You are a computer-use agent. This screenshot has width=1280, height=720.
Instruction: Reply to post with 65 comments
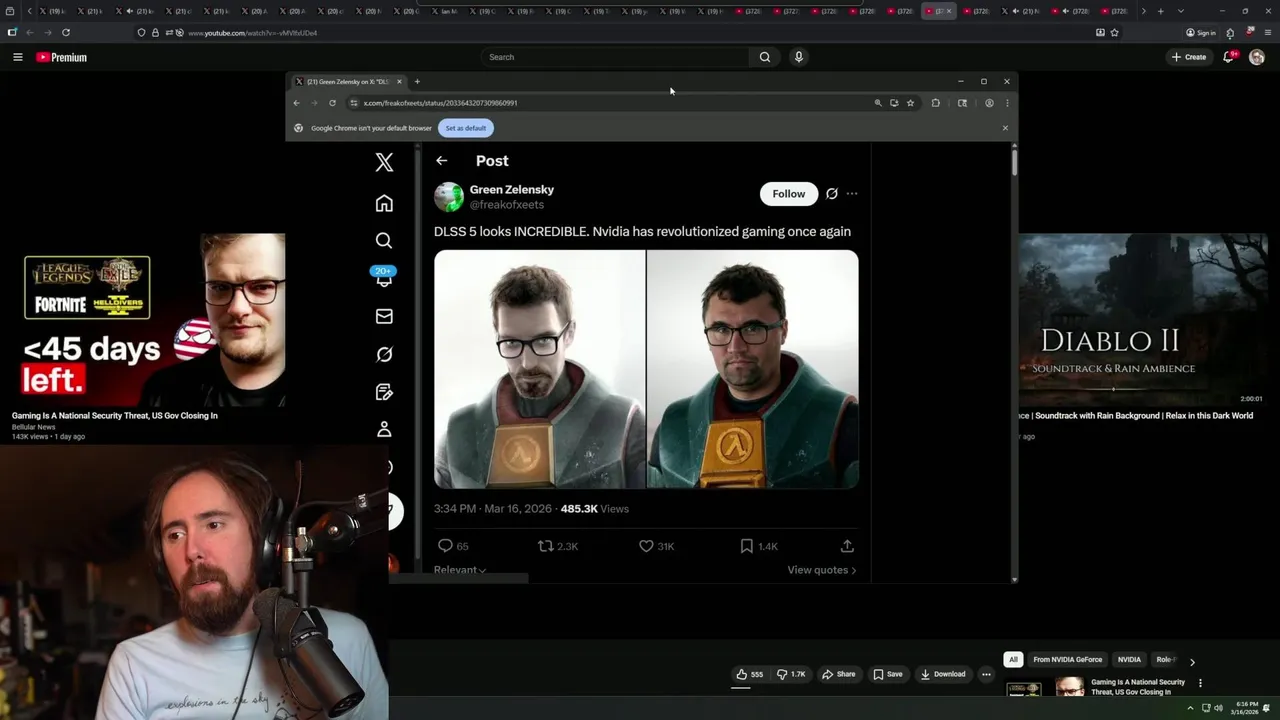[x=453, y=546]
